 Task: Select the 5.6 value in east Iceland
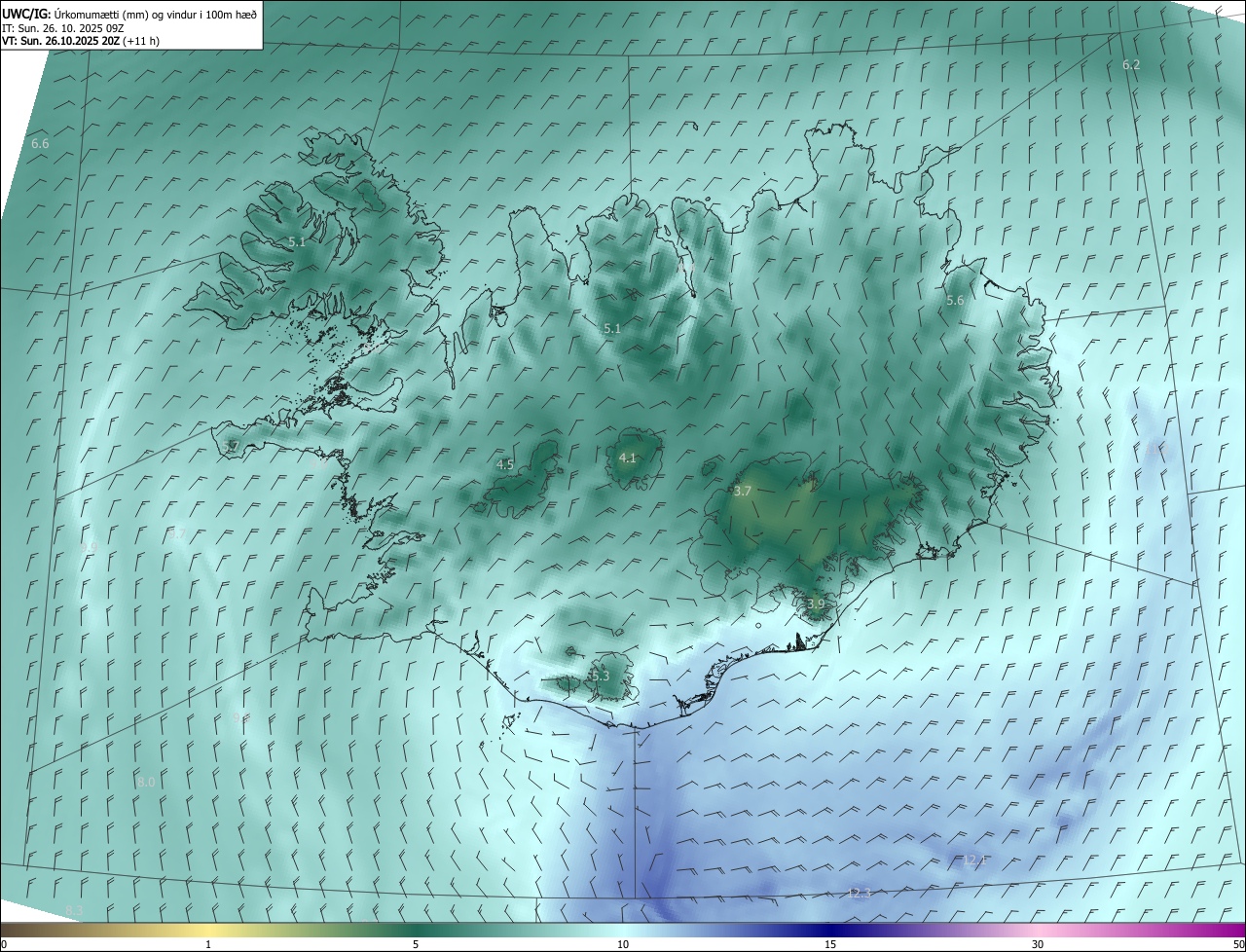pyautogui.click(x=955, y=301)
